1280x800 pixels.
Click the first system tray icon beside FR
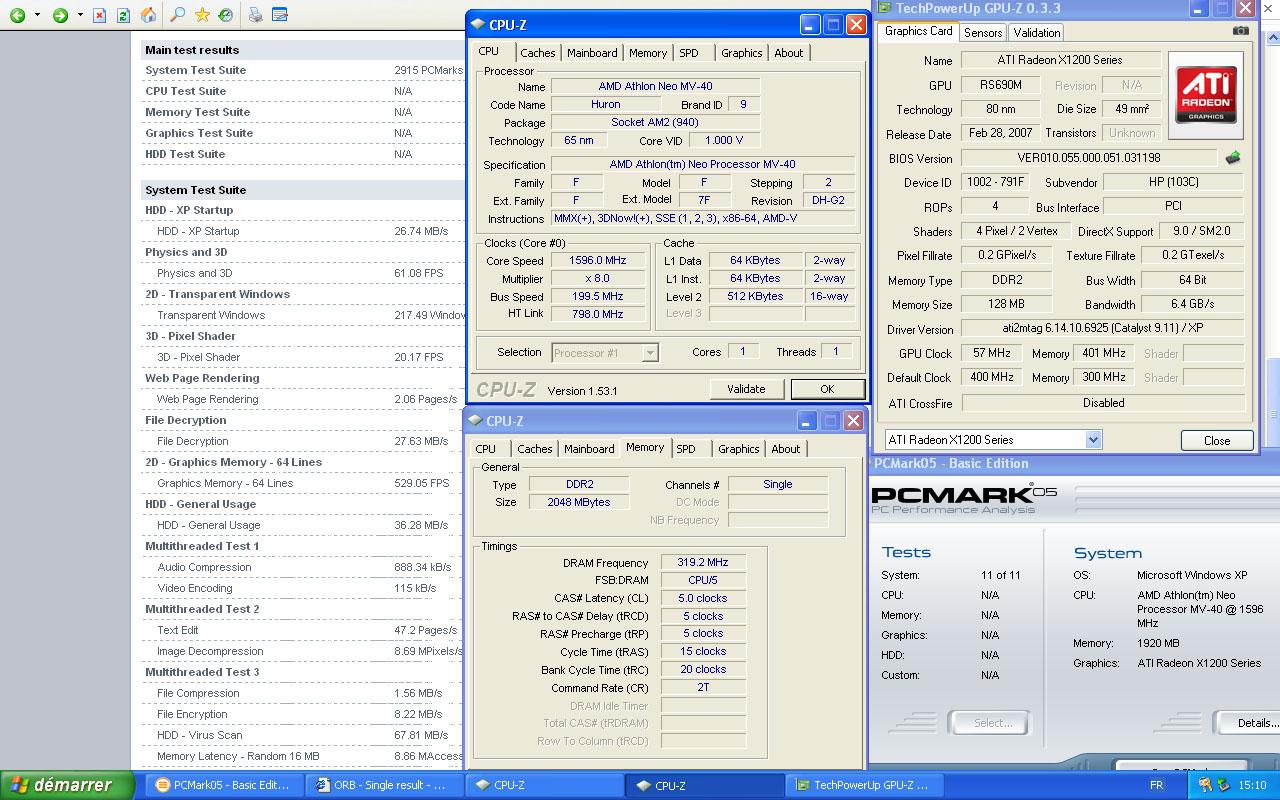[1205, 785]
